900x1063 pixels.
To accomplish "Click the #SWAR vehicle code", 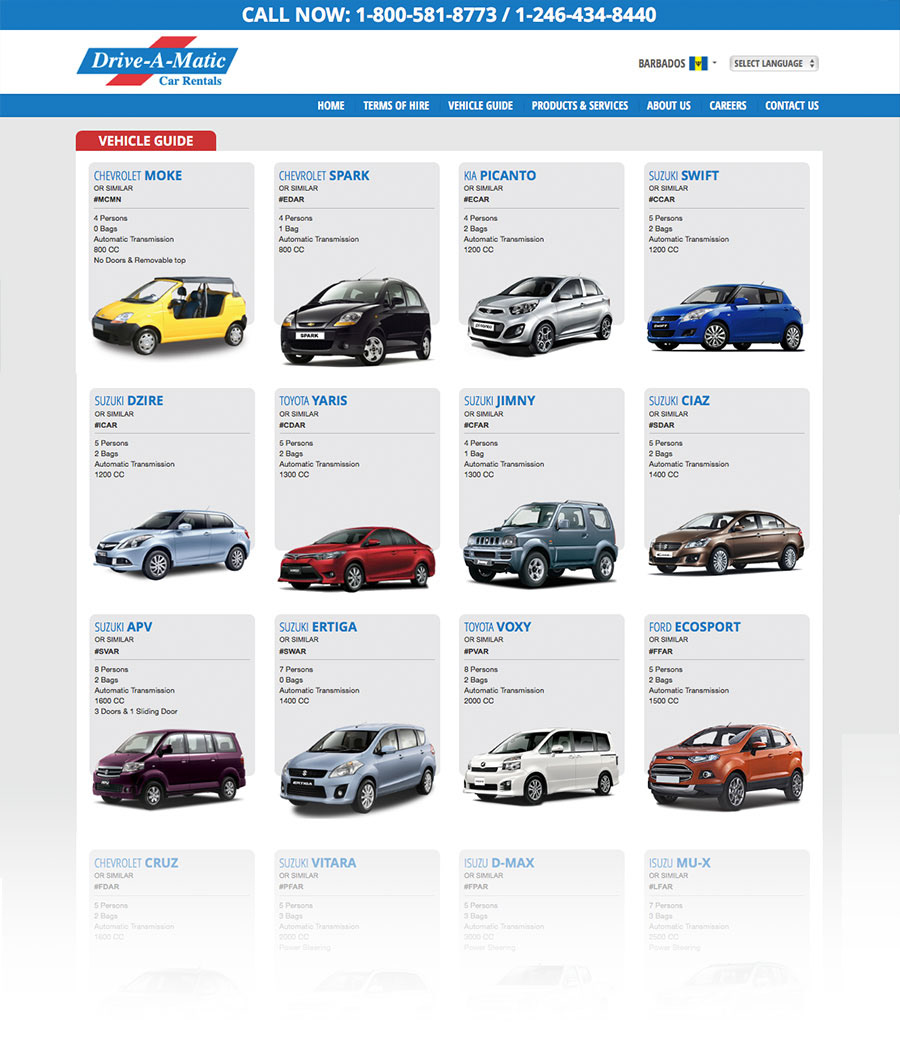I will coord(293,651).
